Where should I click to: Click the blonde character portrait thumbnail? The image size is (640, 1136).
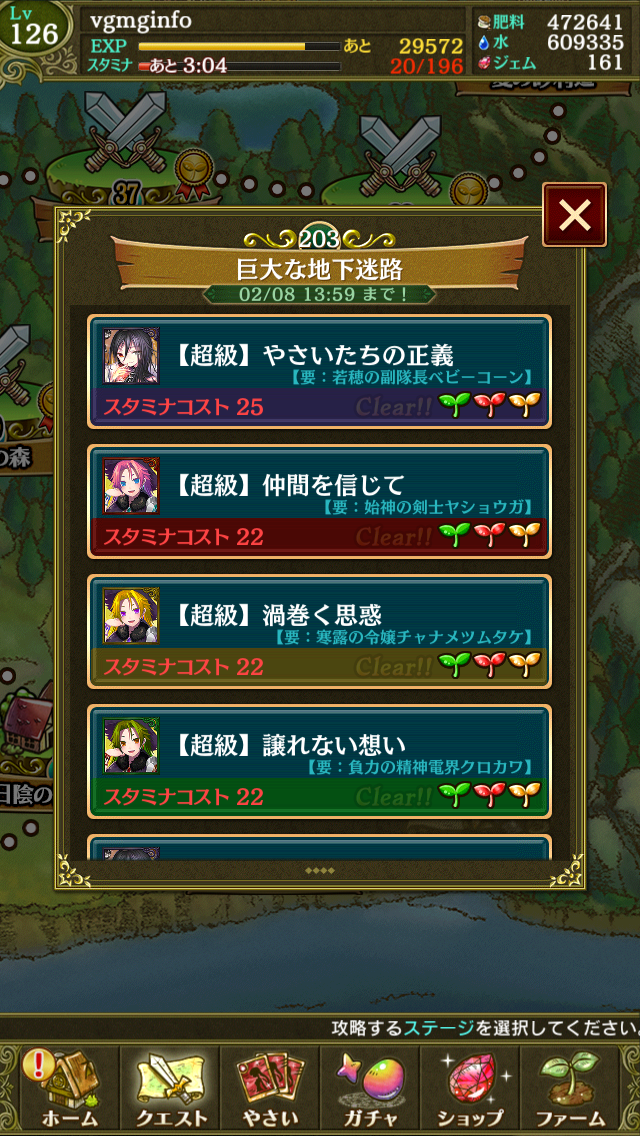[x=131, y=616]
